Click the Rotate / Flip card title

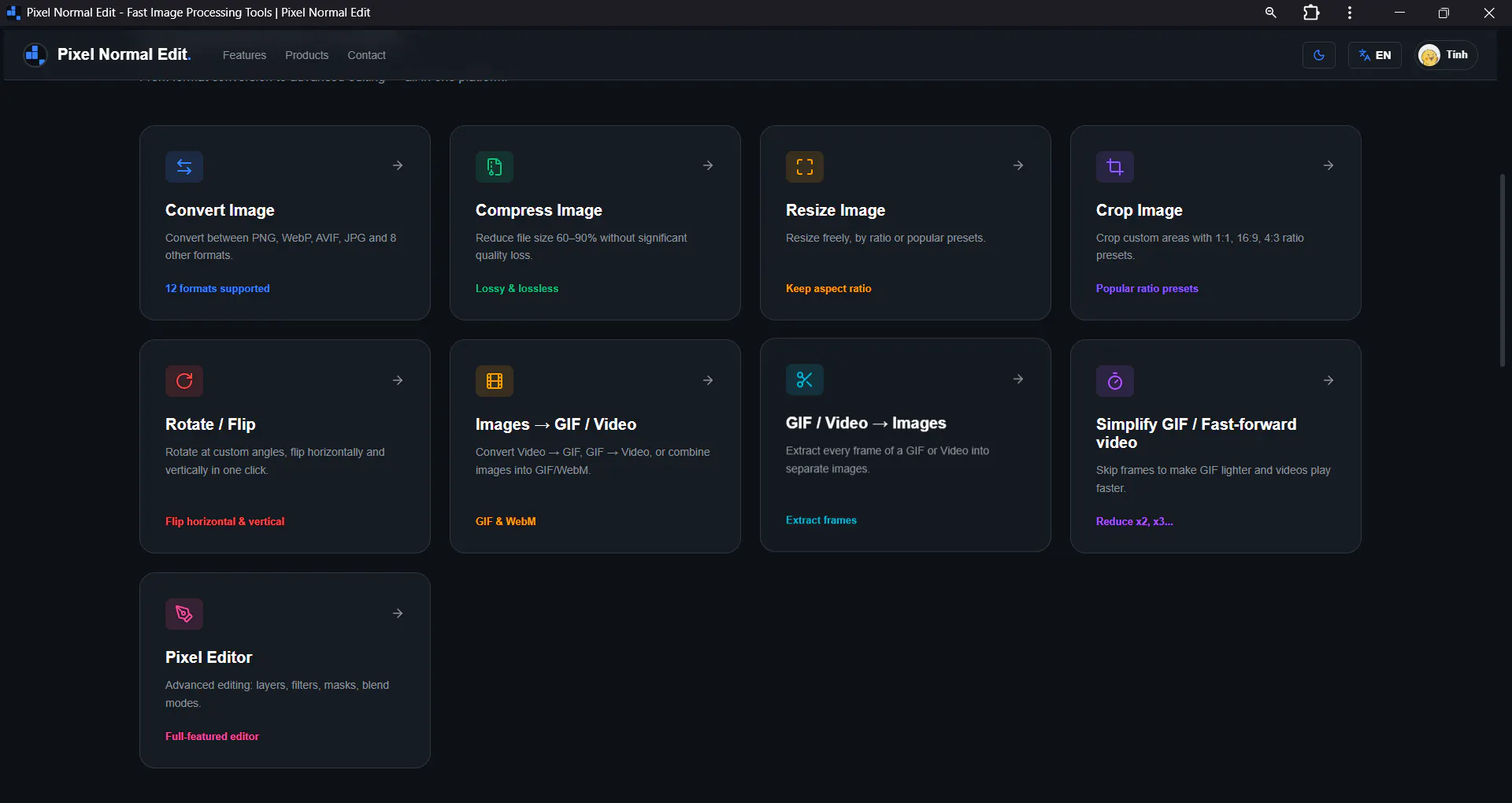coord(210,424)
